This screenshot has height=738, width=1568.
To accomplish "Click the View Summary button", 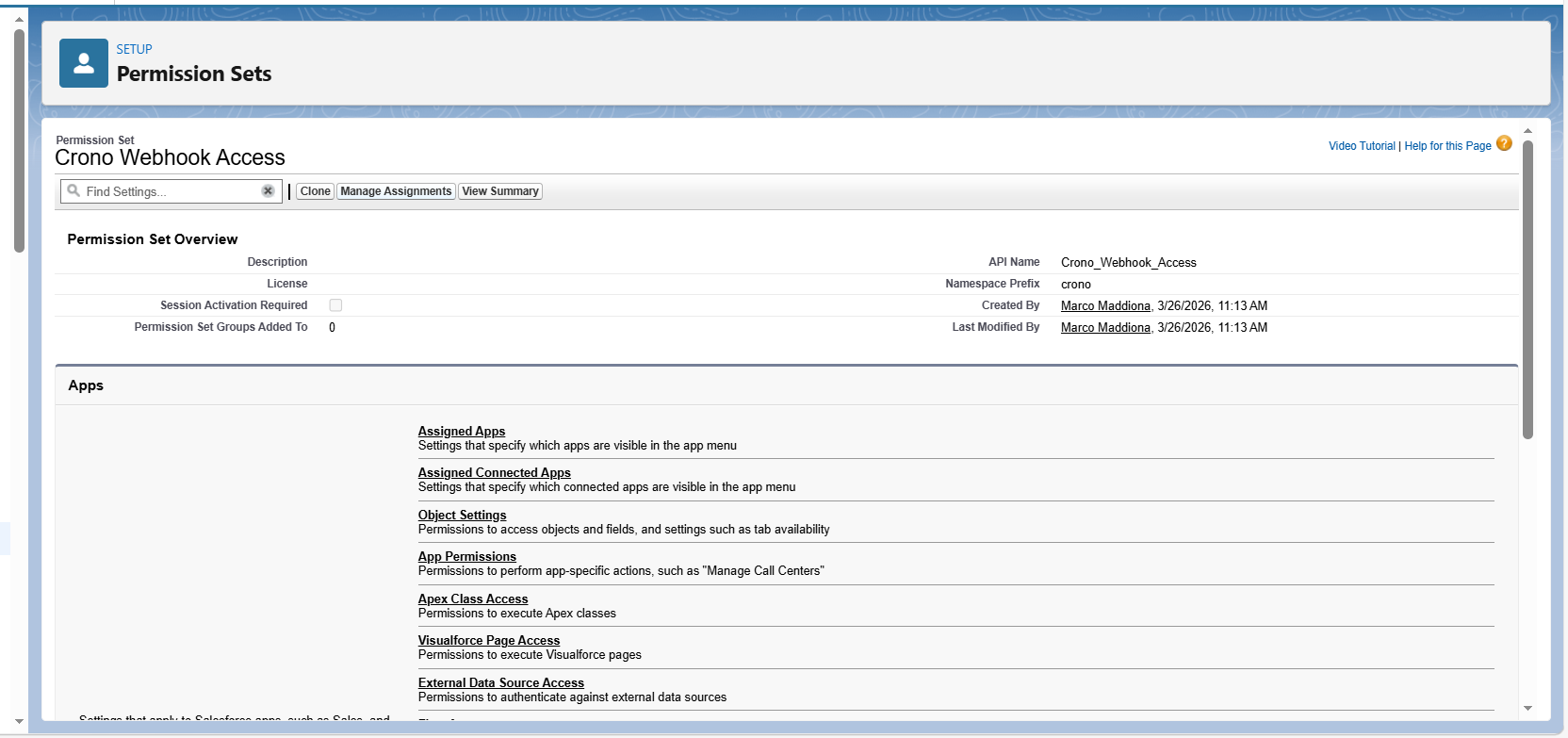I will click(500, 191).
